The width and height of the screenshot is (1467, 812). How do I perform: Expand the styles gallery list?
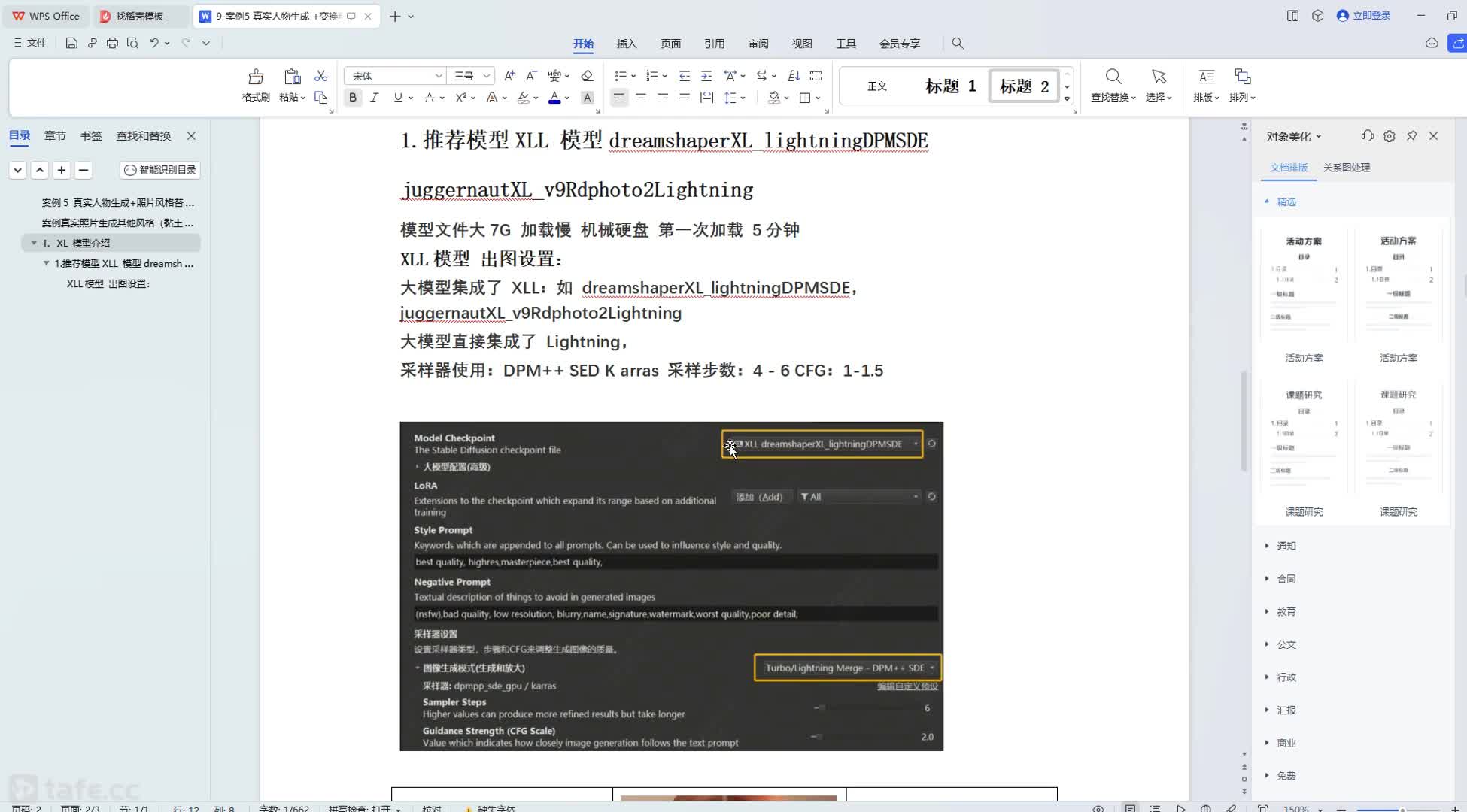[1067, 98]
